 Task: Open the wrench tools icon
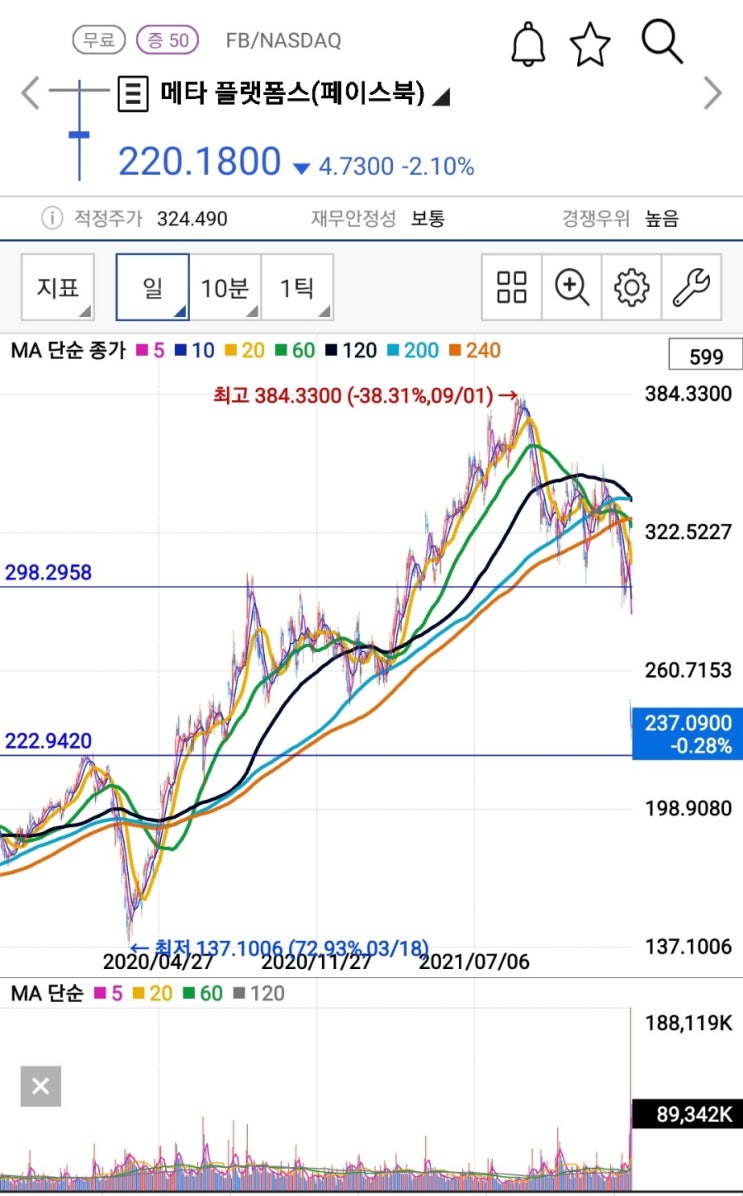click(691, 287)
